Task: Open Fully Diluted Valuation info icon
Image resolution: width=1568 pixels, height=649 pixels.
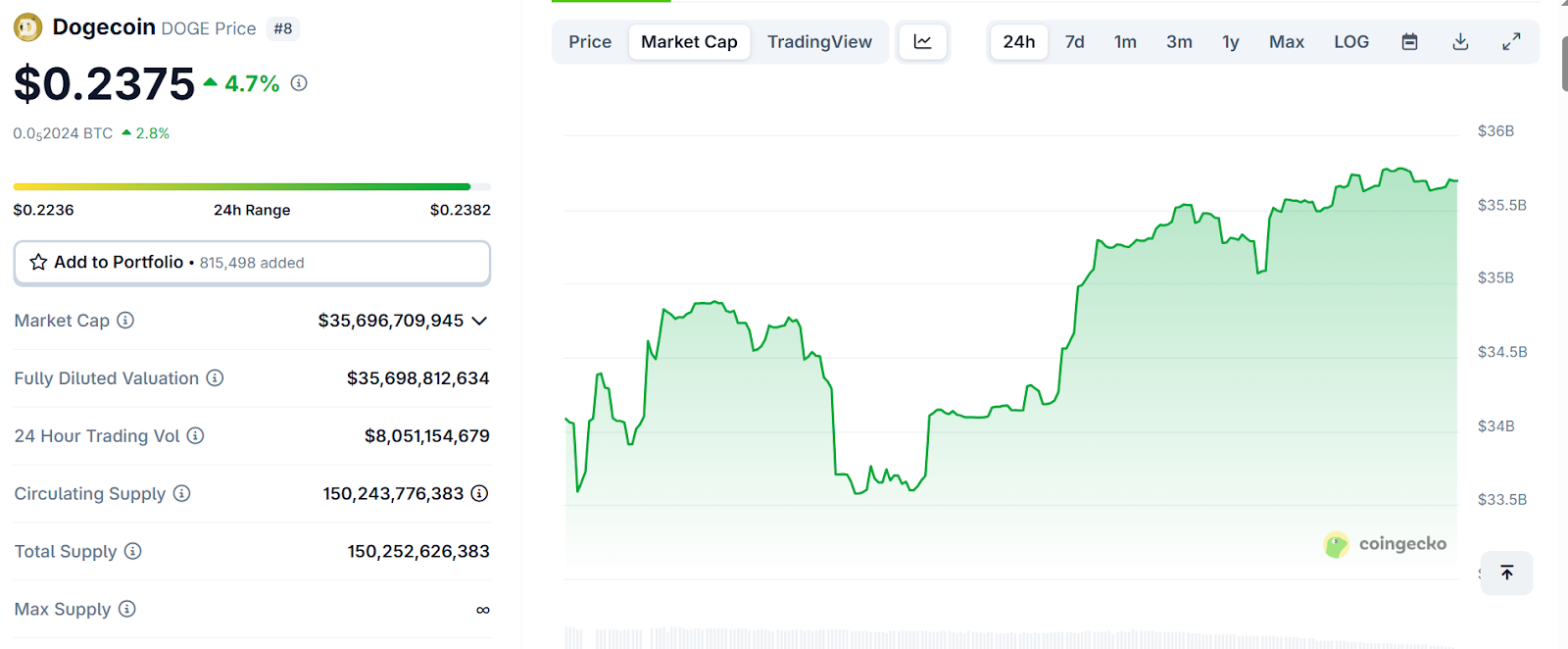Action: tap(215, 377)
